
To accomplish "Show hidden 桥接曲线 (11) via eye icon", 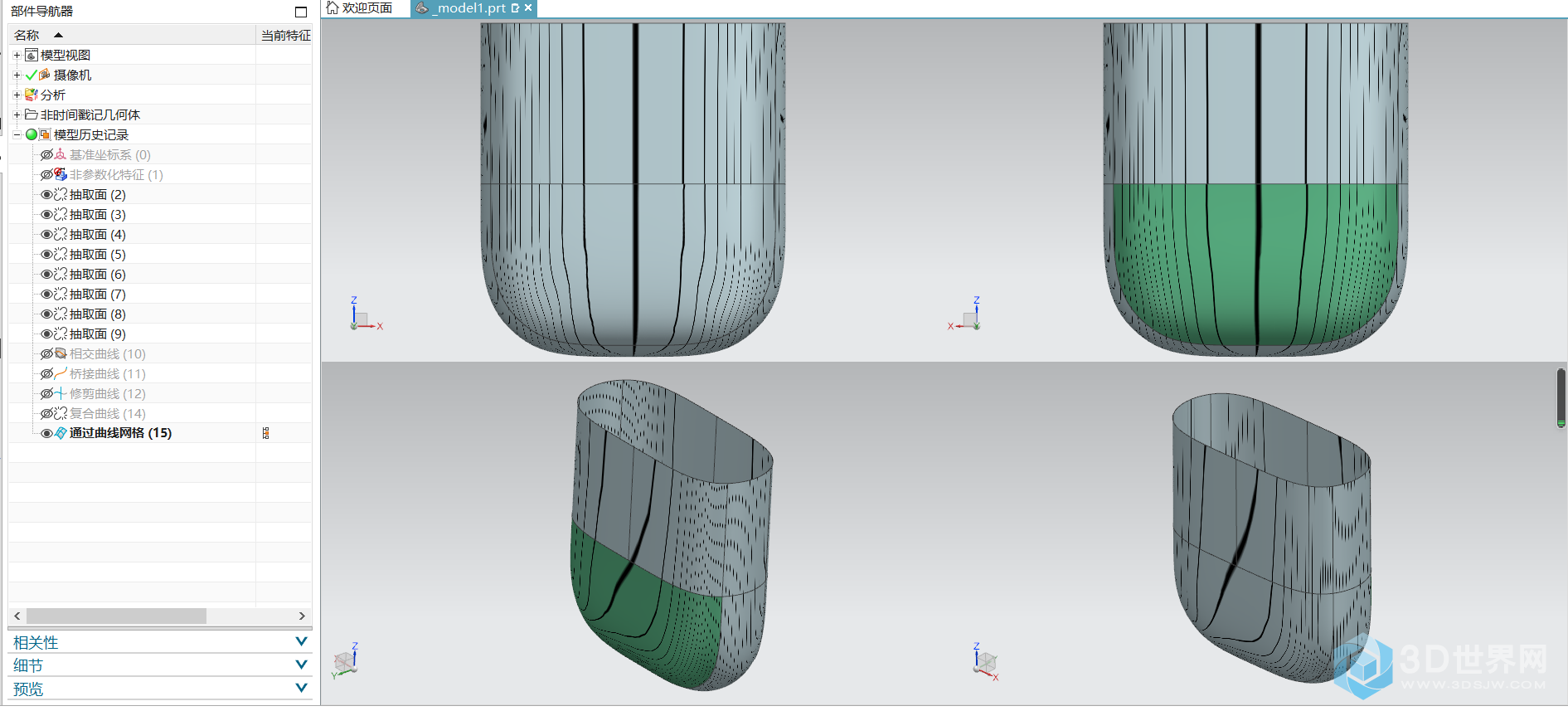I will tap(46, 373).
